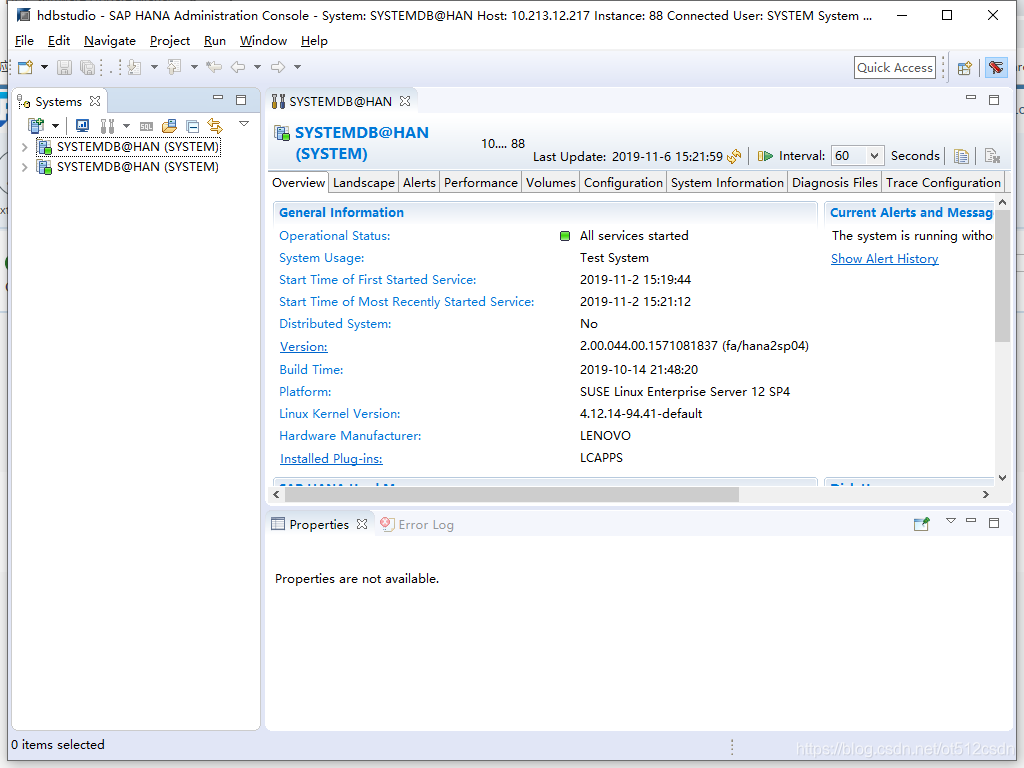Open the New wizard dropdown arrow
The image size is (1024, 768).
[x=44, y=67]
